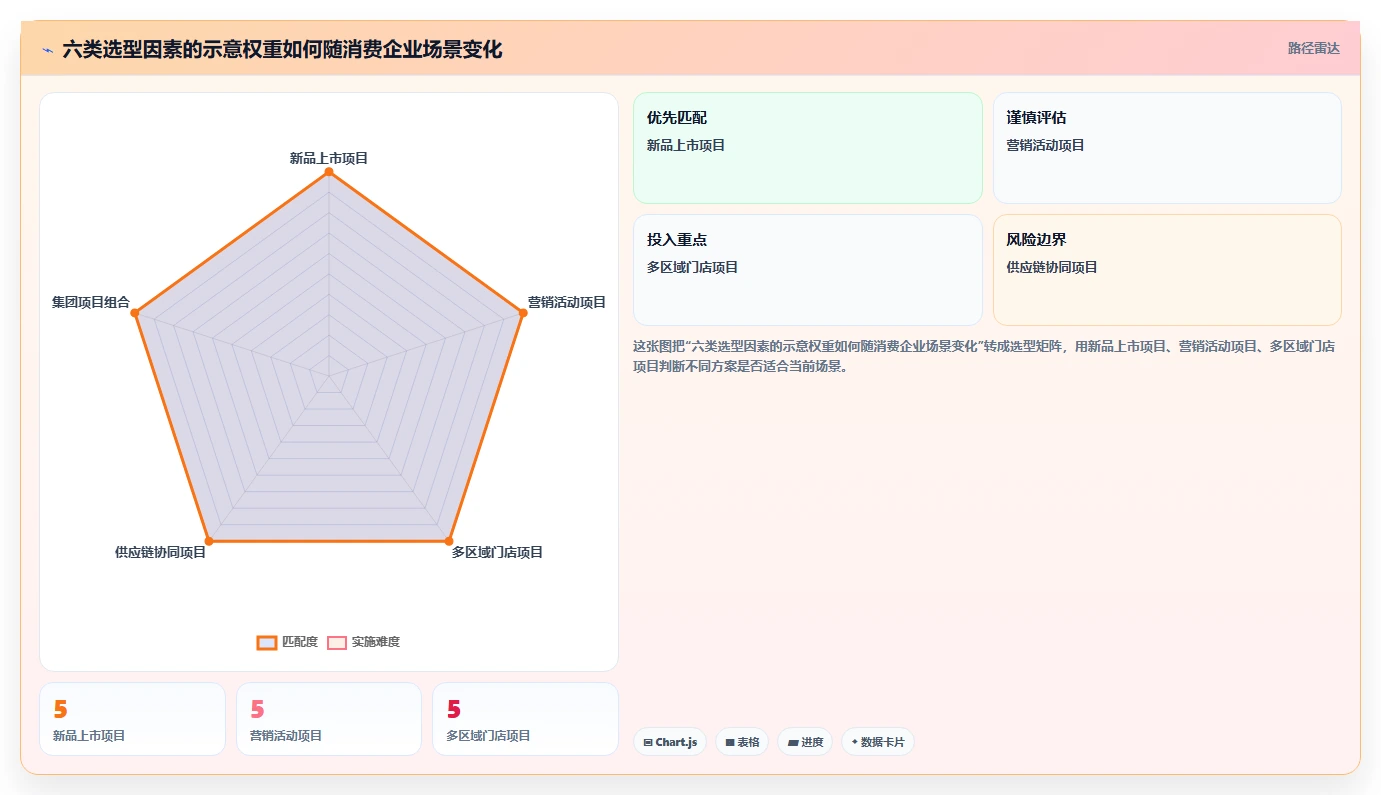Click the 表格 chip icon

pos(730,742)
